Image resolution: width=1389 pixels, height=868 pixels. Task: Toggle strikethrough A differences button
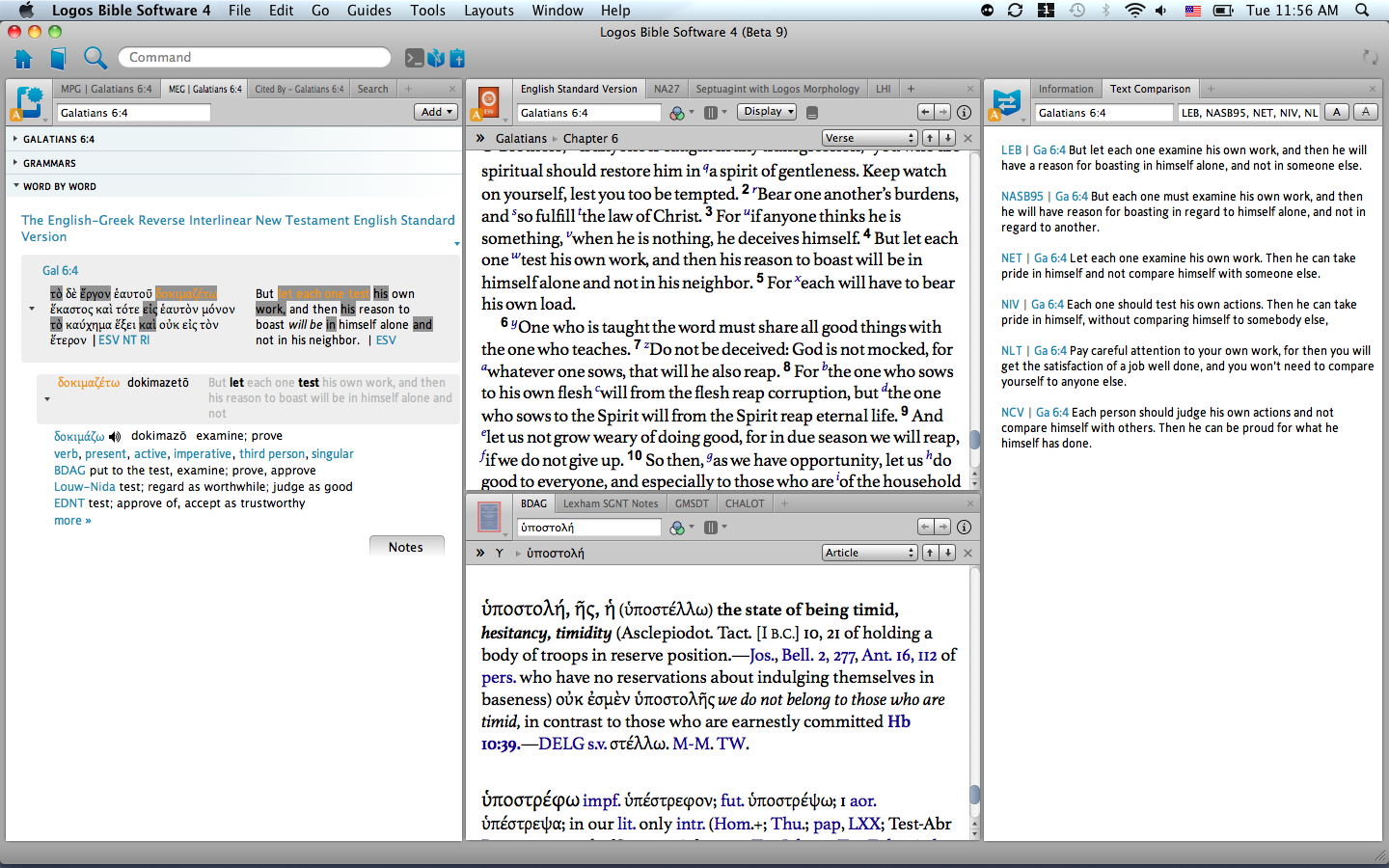tap(1366, 112)
